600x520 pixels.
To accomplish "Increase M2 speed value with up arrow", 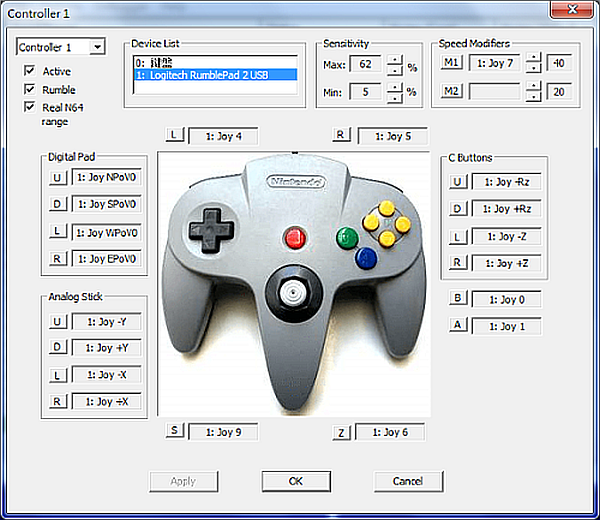I will [x=533, y=86].
